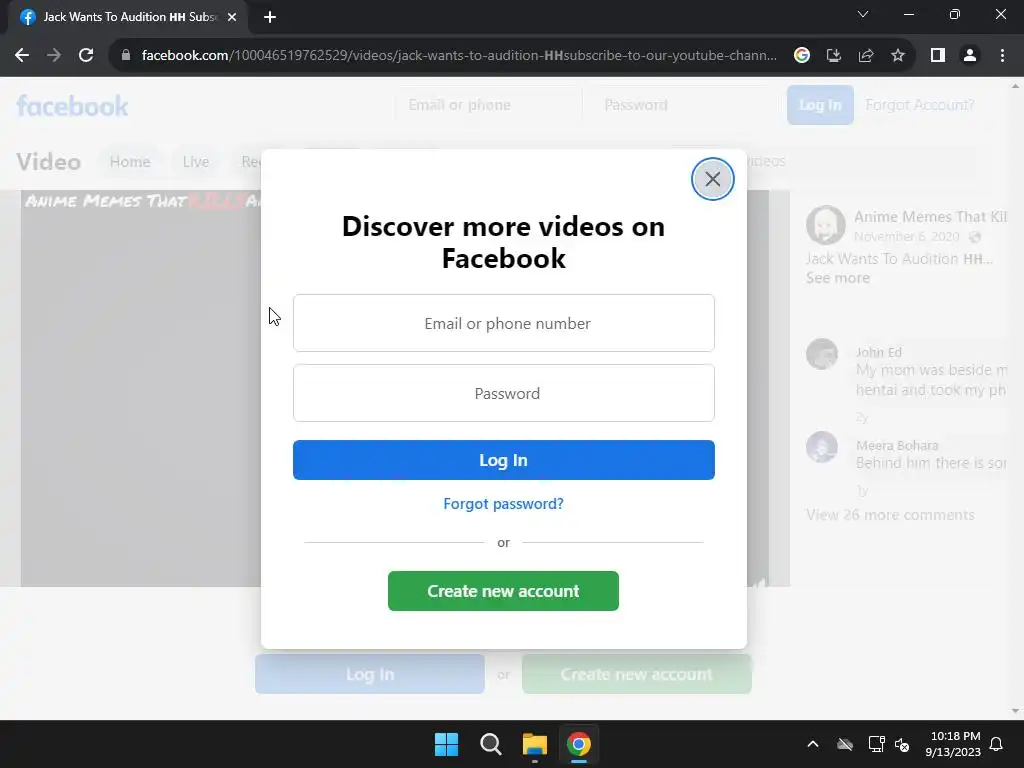Click the header Log In button
The height and width of the screenshot is (768, 1024).
[x=820, y=105]
